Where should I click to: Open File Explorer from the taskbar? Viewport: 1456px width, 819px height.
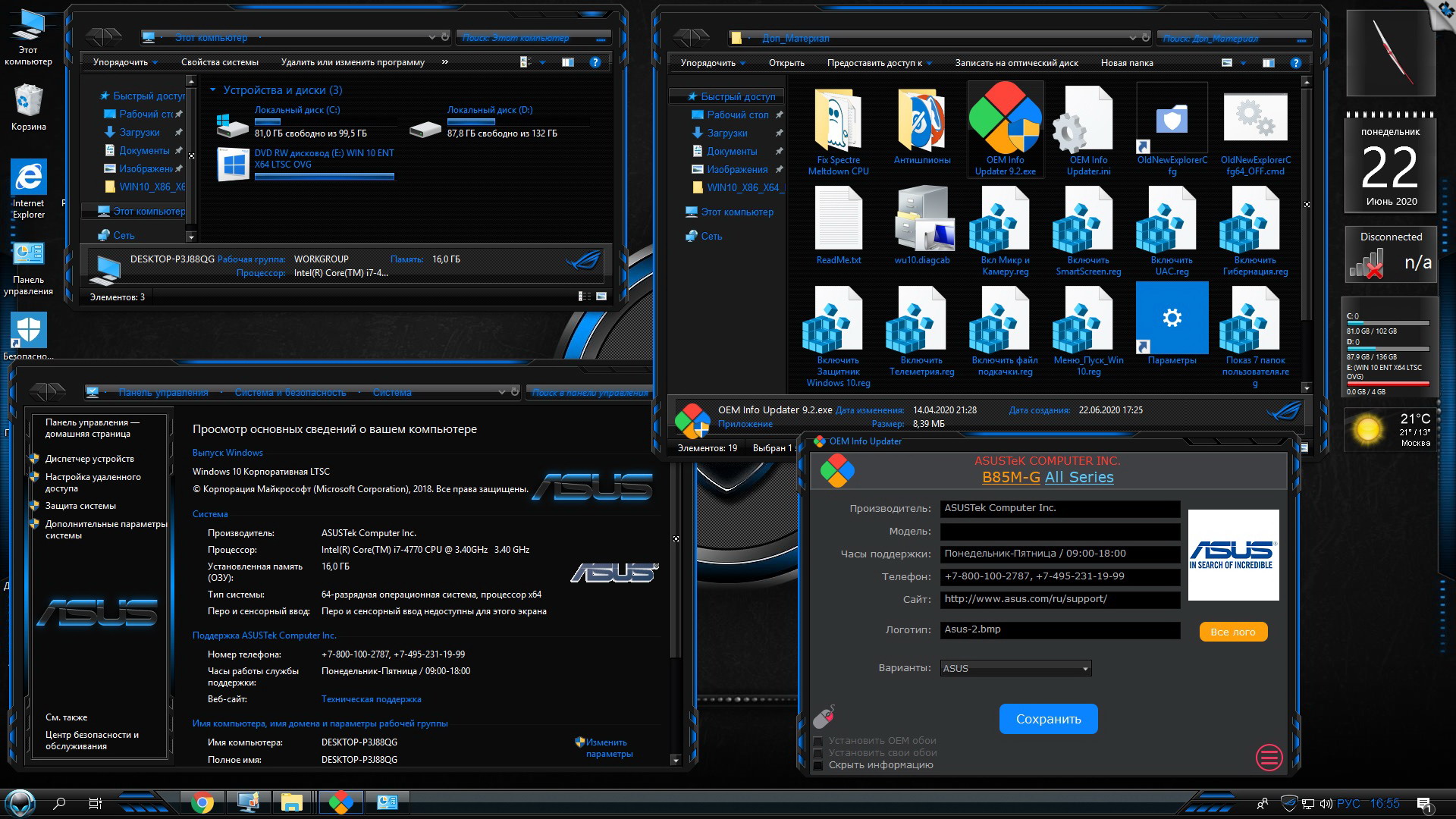tap(291, 802)
